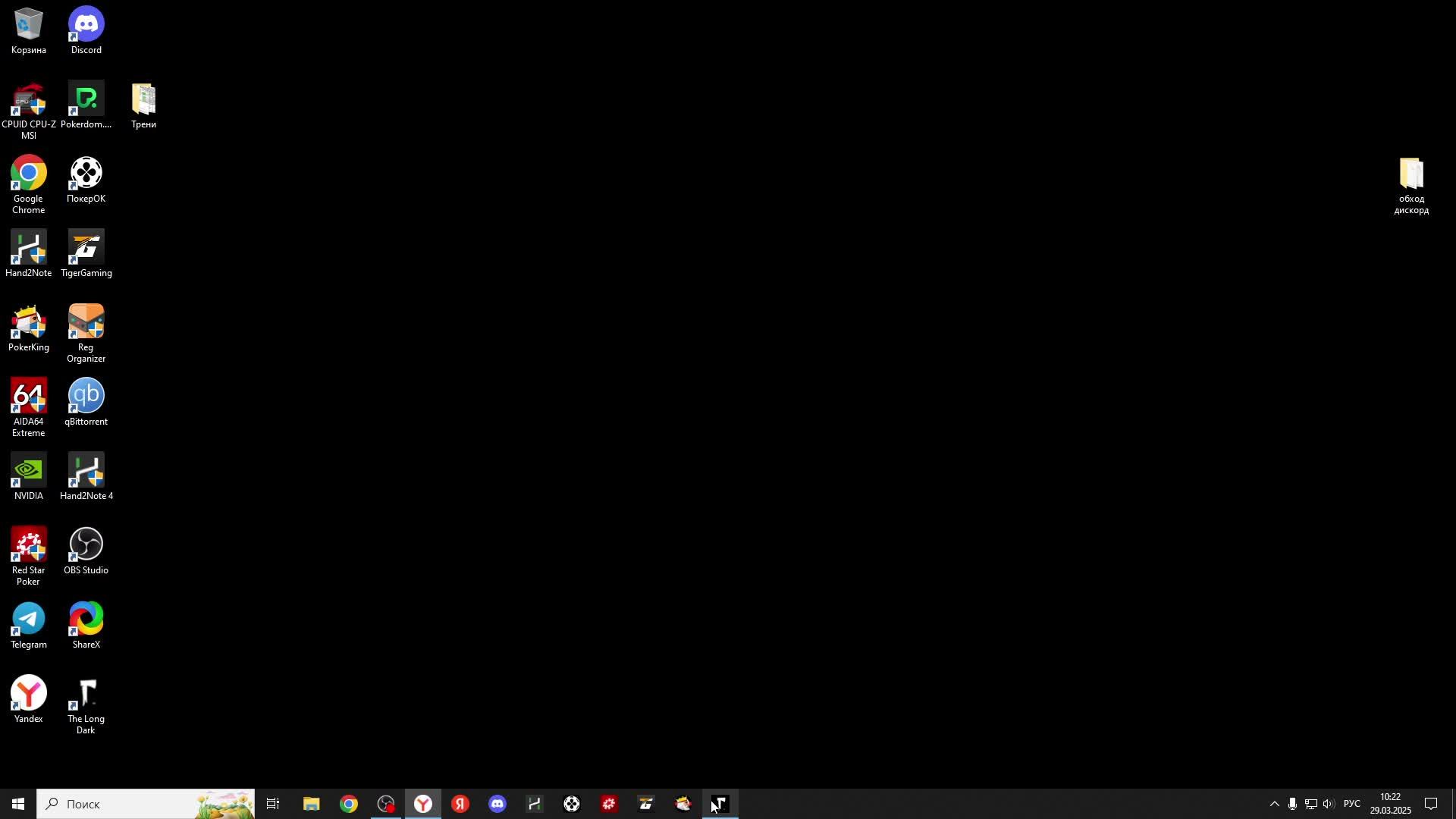Expand hidden system tray icons
Viewport: 1456px width, 819px height.
point(1274,805)
